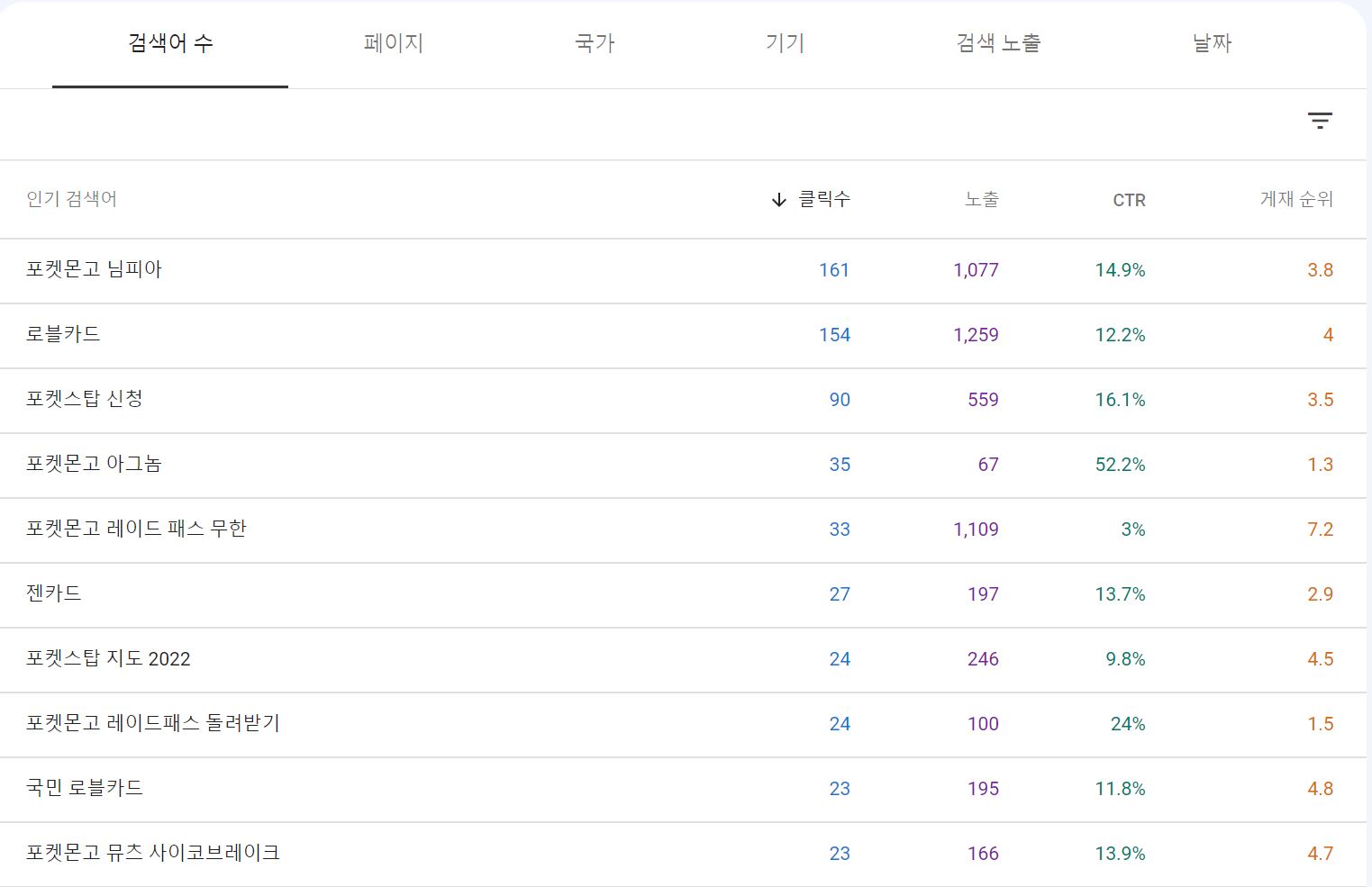Click the impressions value 166
This screenshot has height=887, width=1372.
click(x=984, y=854)
